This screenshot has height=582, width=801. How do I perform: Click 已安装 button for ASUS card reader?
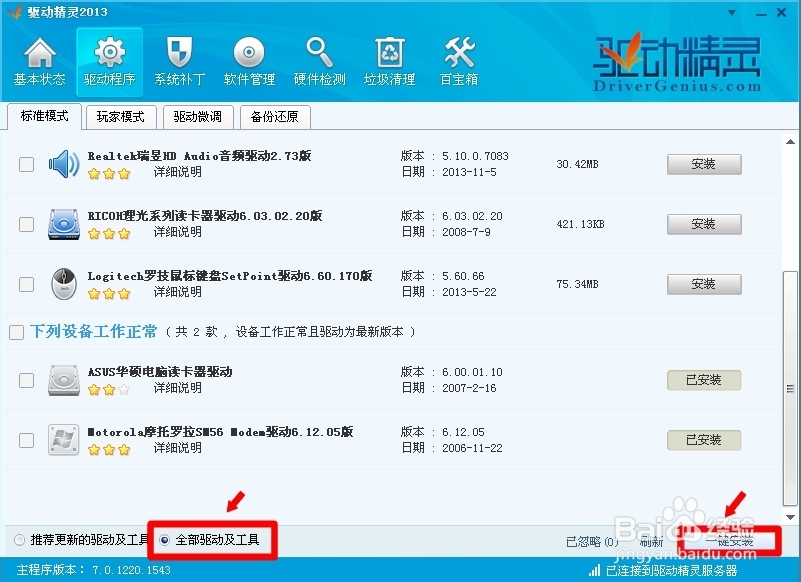point(704,380)
